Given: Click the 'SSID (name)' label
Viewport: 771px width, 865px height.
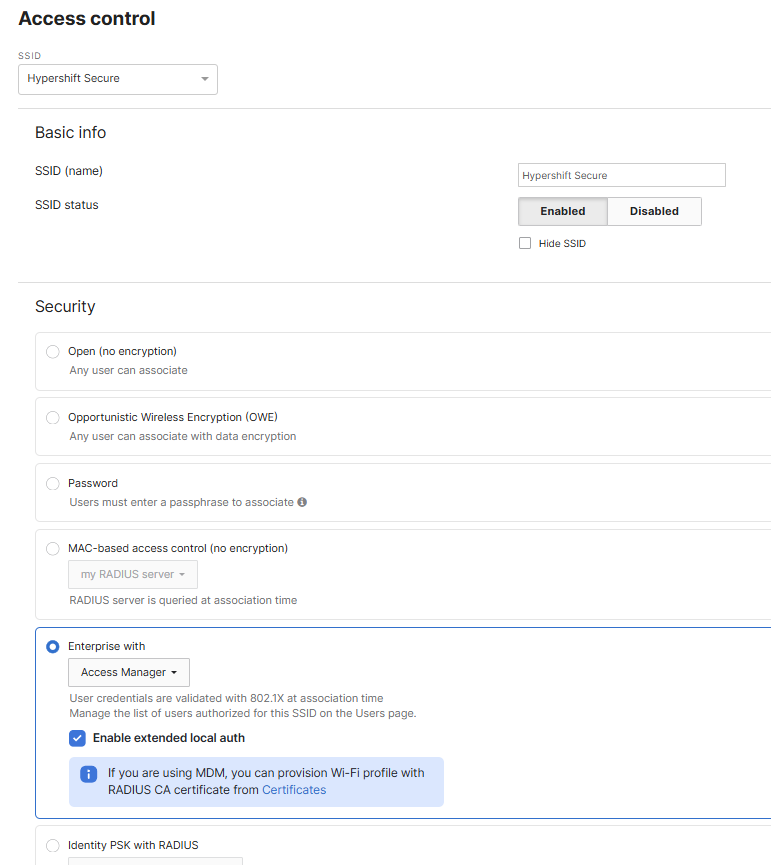Looking at the screenshot, I should pos(69,171).
